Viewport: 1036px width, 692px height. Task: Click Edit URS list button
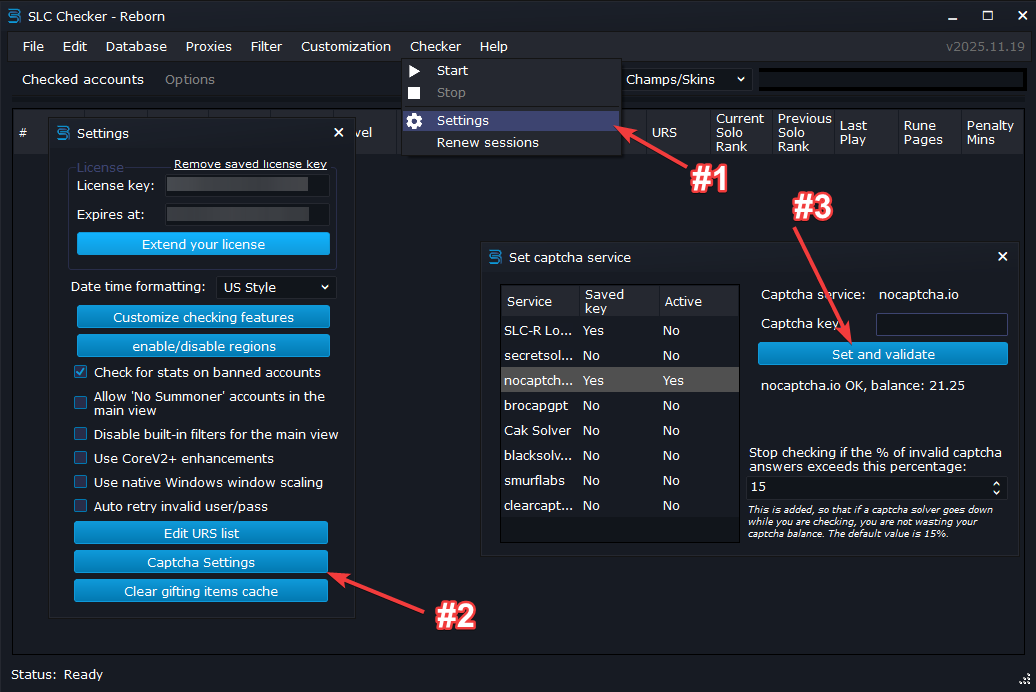coord(201,533)
